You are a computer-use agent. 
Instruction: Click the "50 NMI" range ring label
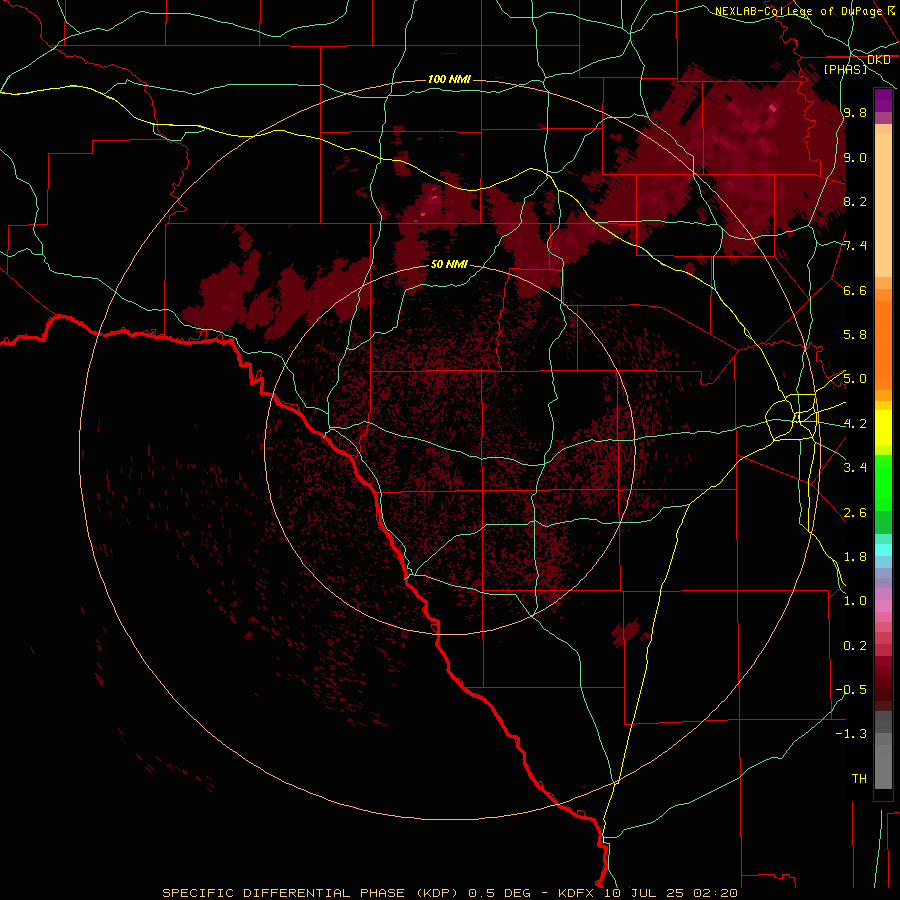(449, 264)
